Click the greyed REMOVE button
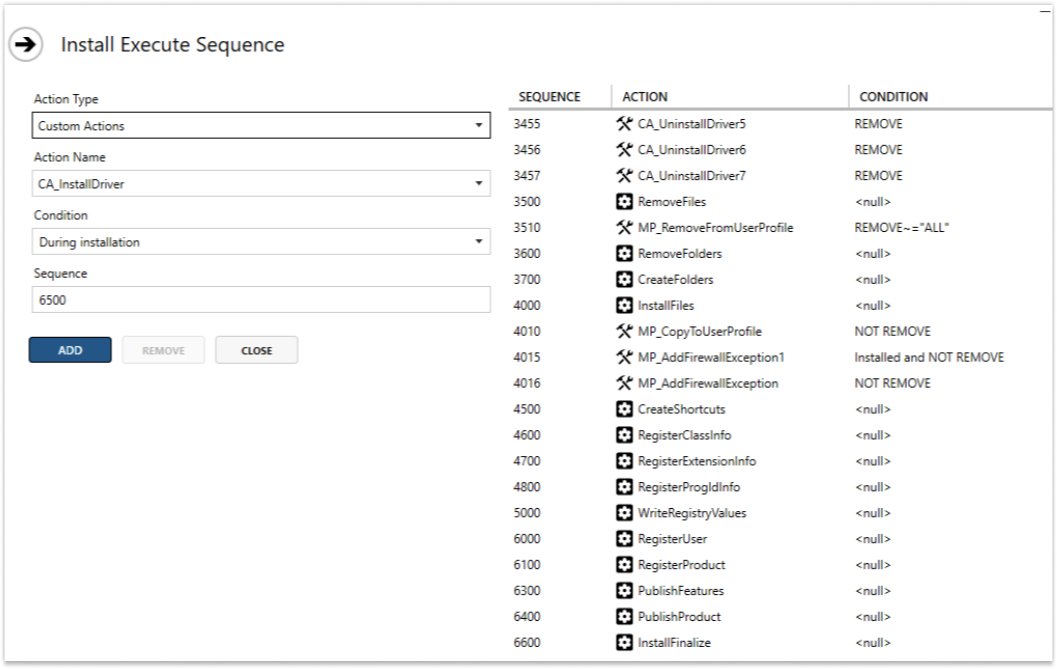The image size is (1057, 669). click(x=163, y=350)
